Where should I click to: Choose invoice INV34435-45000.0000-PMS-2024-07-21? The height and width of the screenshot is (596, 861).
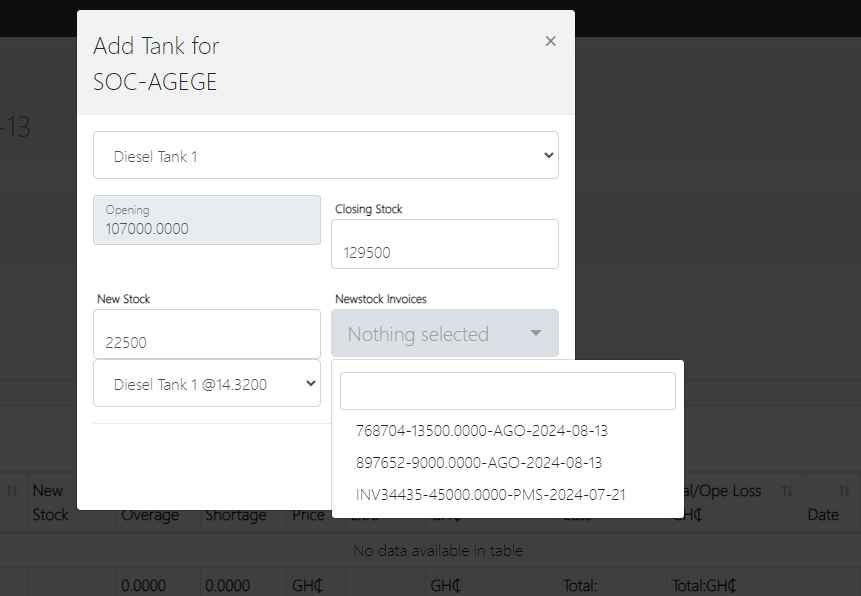(491, 495)
